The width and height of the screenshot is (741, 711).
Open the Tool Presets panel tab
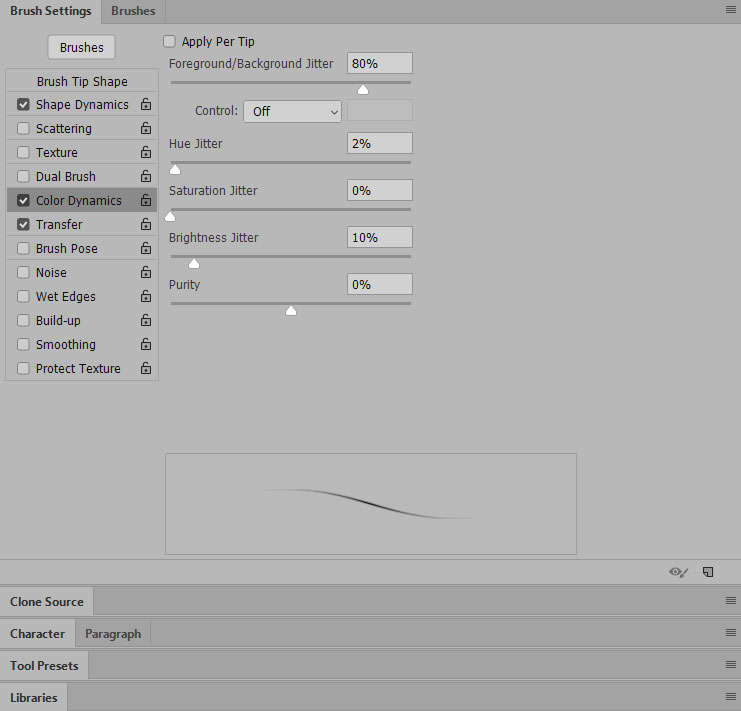[x=44, y=666]
